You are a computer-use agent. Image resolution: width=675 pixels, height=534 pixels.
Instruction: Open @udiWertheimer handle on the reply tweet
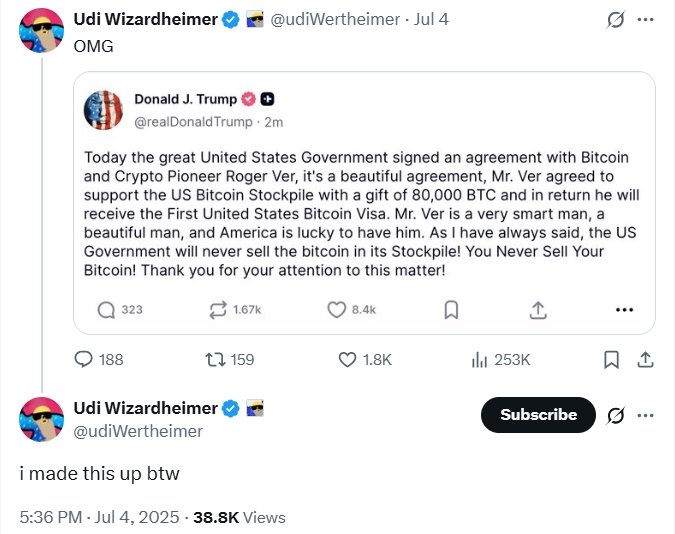coord(138,431)
